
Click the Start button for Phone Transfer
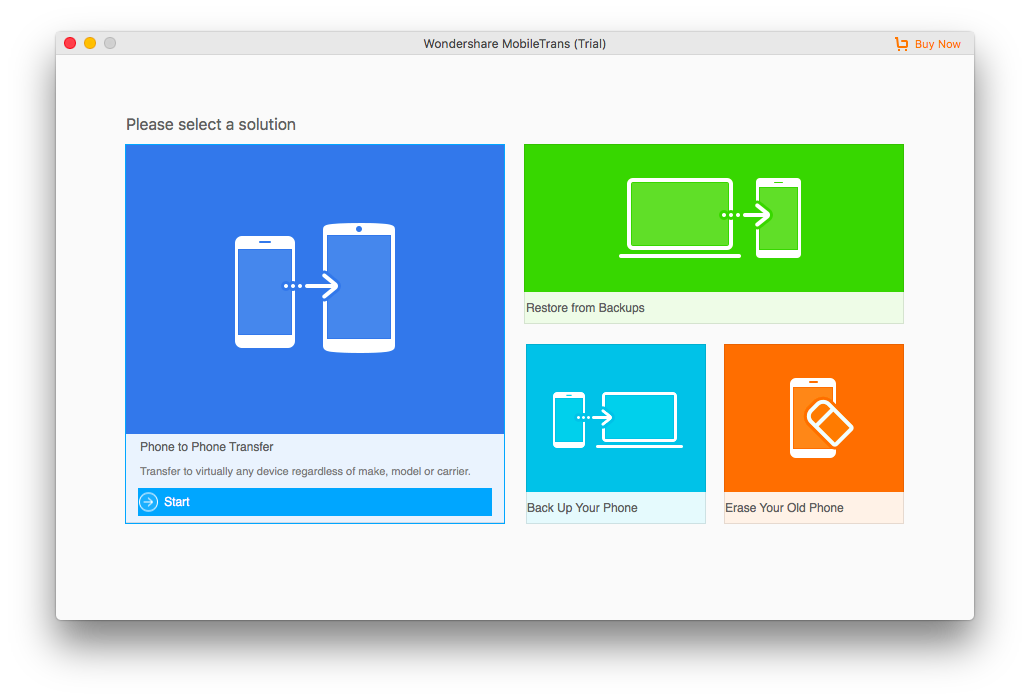point(315,502)
